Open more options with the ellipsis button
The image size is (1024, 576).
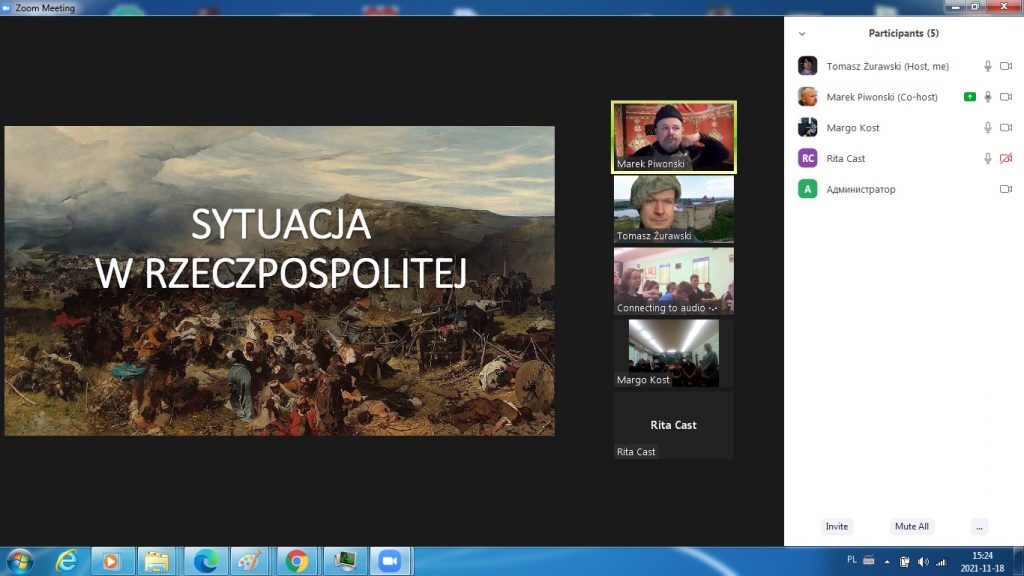click(x=979, y=526)
